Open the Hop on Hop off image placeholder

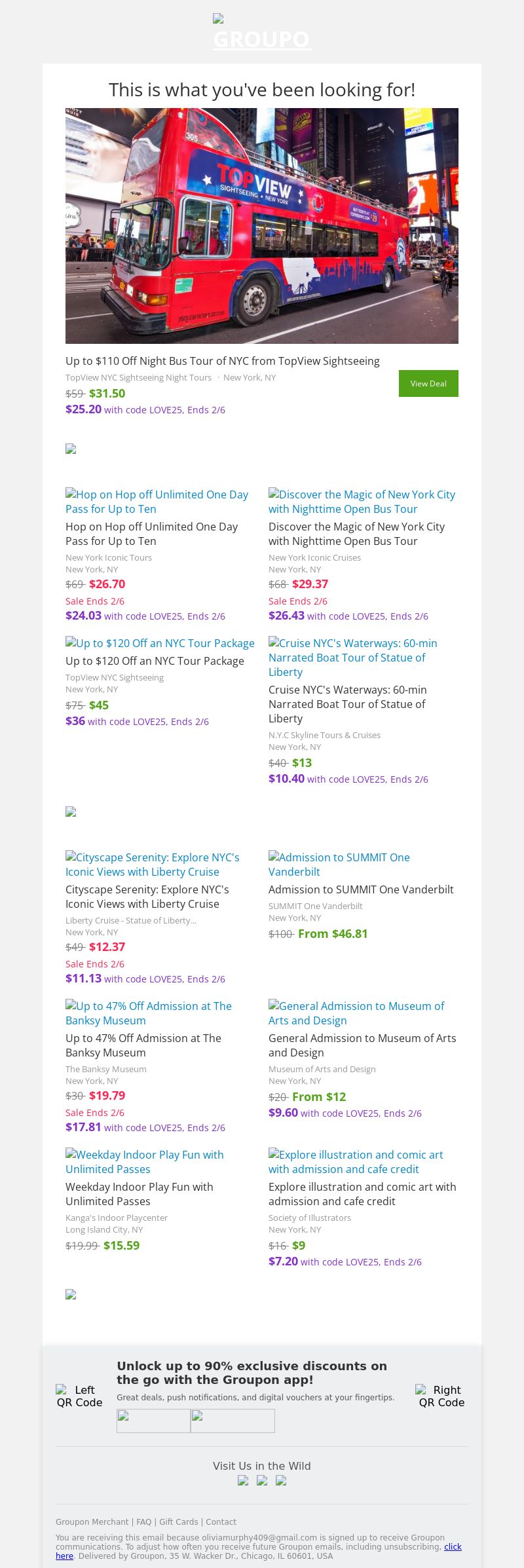(x=157, y=501)
